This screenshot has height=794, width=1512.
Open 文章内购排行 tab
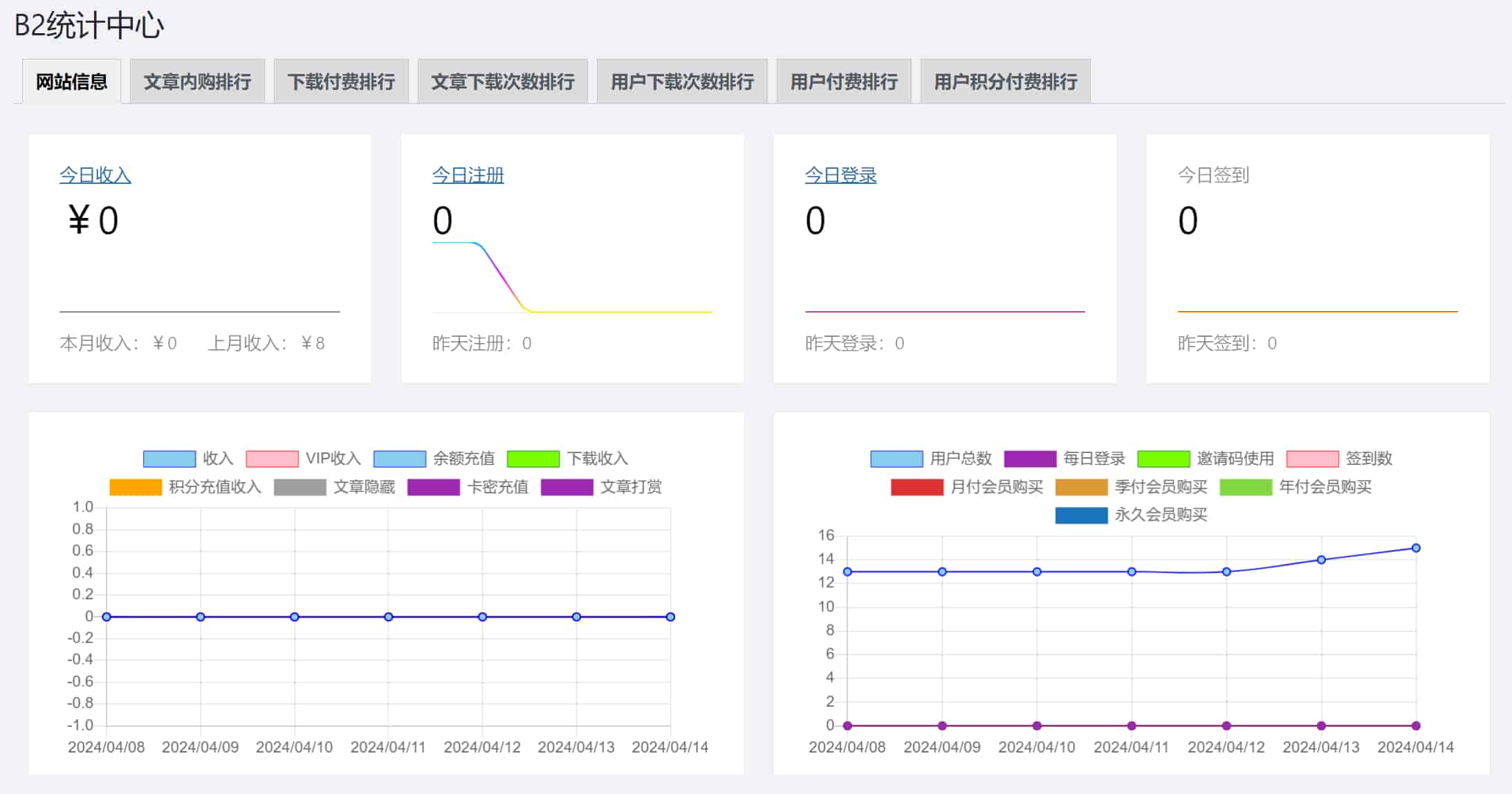click(197, 82)
